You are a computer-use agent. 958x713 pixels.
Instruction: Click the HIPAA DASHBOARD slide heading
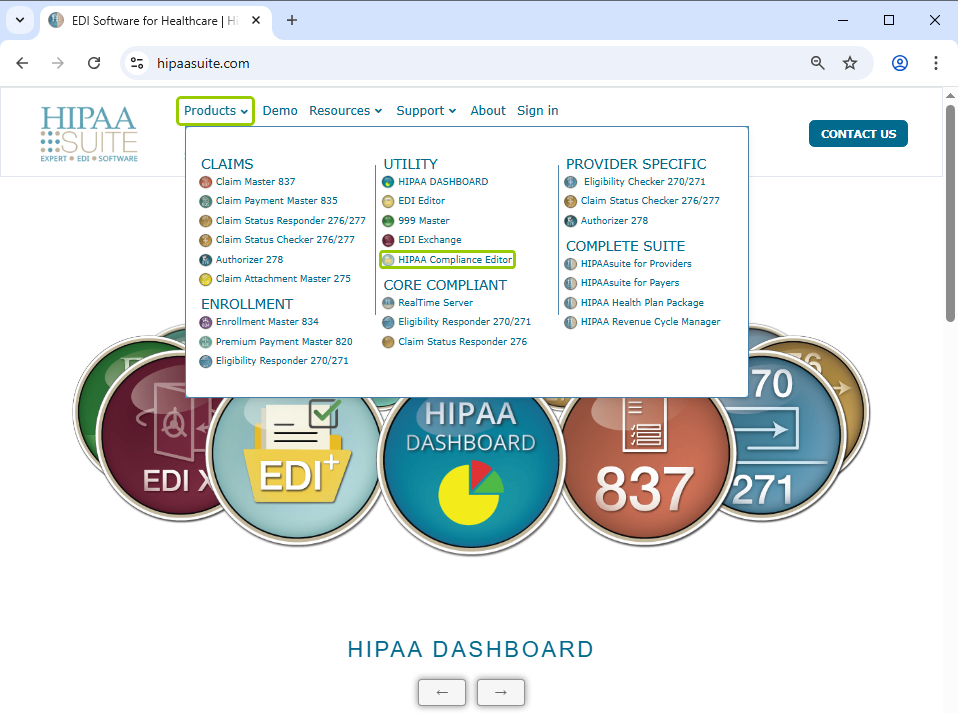470,649
